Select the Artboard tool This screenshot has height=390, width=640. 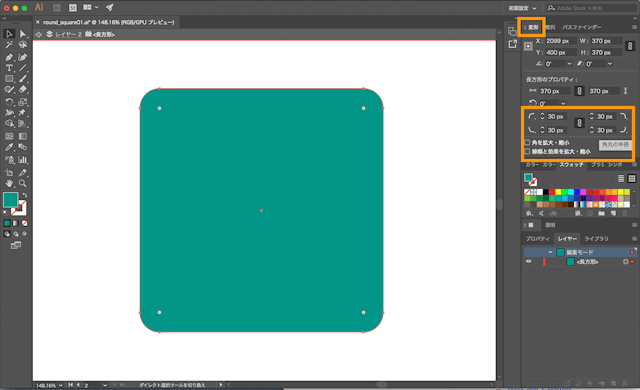coord(9,173)
